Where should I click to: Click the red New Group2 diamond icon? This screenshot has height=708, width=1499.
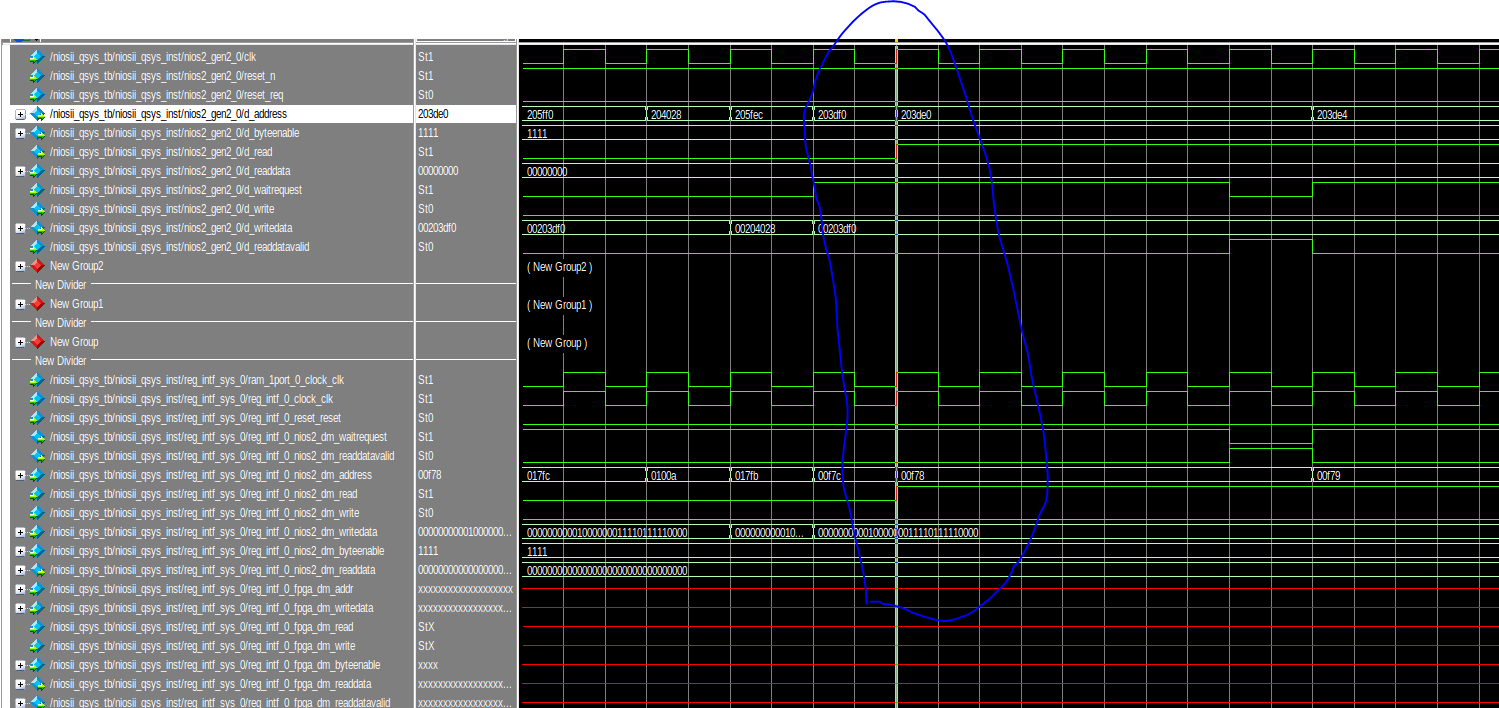click(37, 266)
